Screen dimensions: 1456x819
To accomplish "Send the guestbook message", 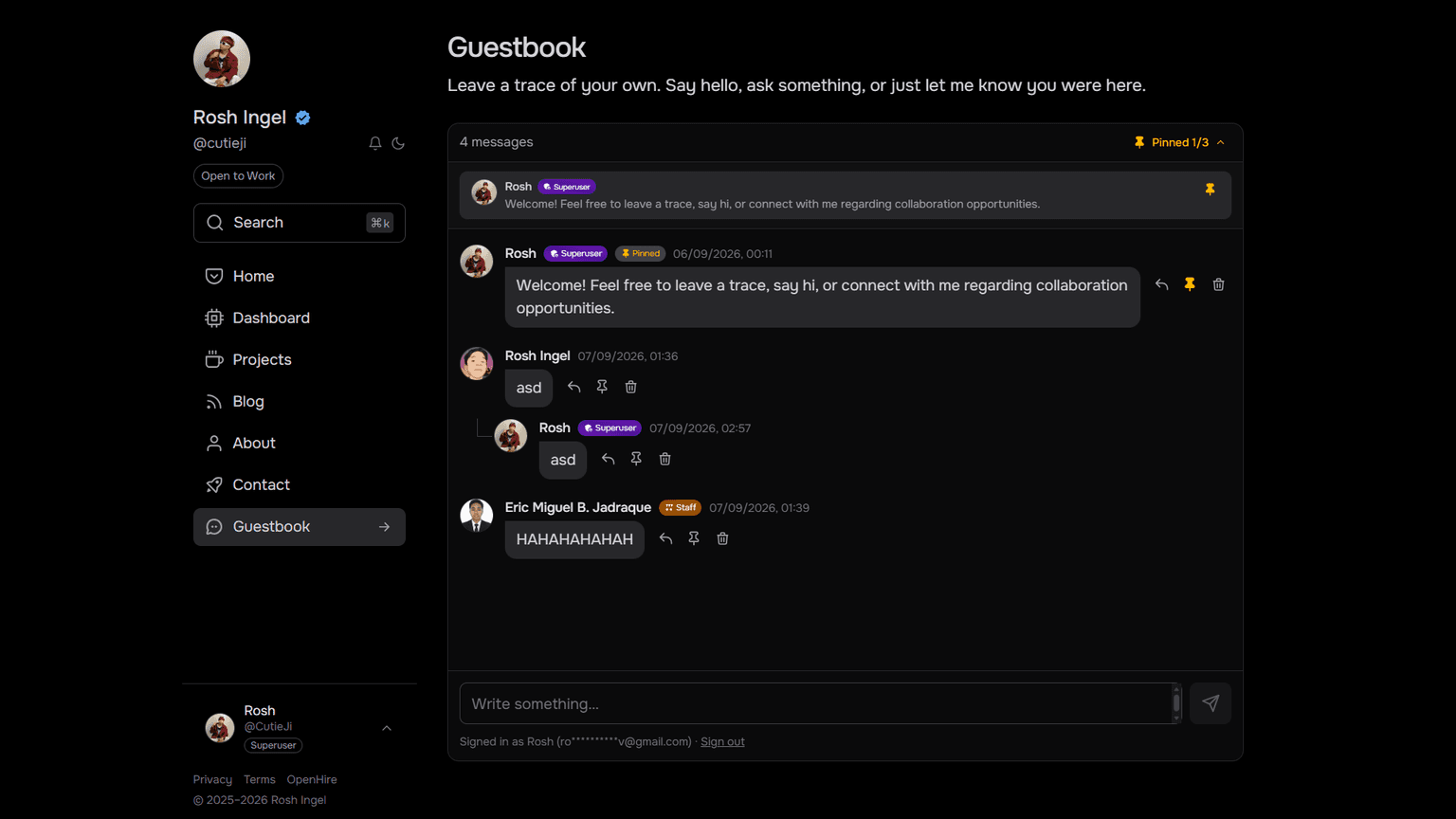I will tap(1210, 703).
